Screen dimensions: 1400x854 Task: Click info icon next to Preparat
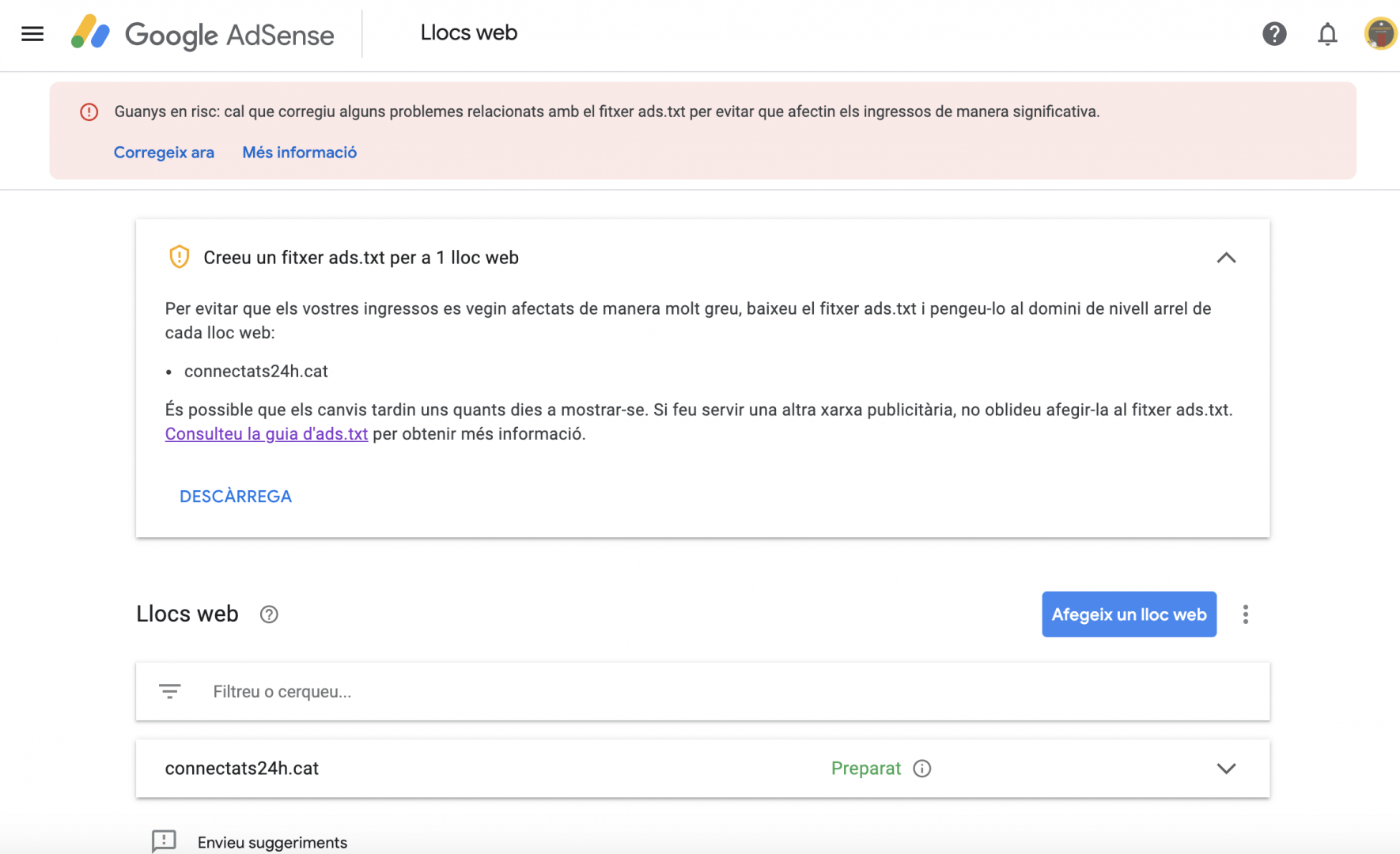(922, 769)
